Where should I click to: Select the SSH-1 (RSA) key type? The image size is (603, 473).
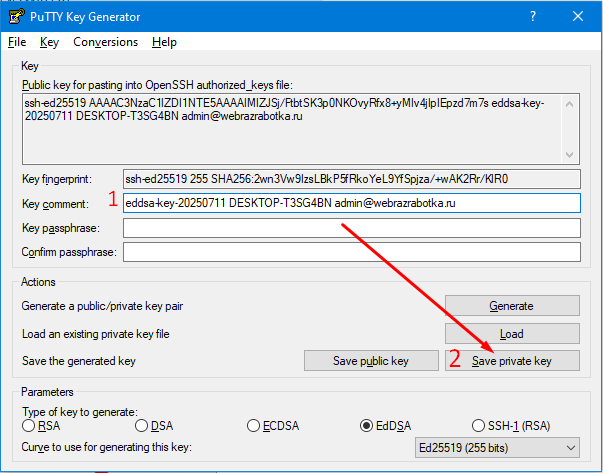[480, 426]
